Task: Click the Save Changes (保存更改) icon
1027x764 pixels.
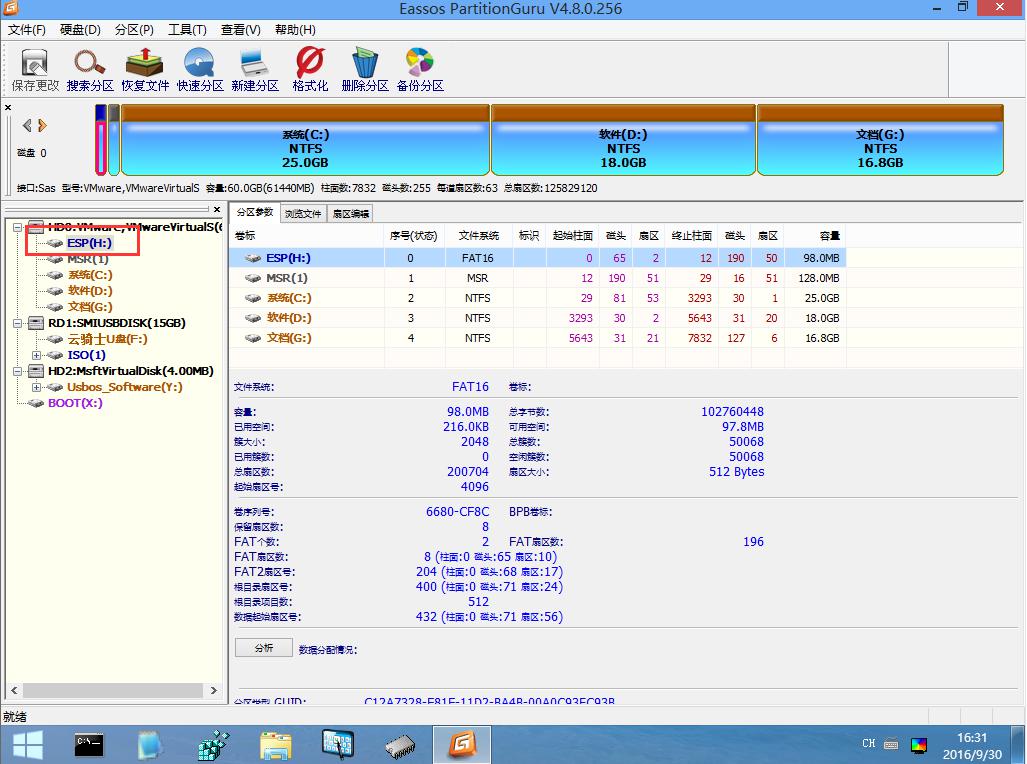Action: click(x=35, y=69)
